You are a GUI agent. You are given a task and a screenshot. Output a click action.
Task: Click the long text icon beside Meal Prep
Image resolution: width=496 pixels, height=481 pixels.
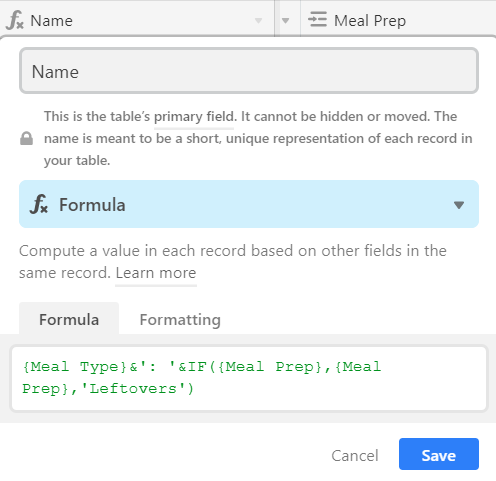click(x=317, y=19)
